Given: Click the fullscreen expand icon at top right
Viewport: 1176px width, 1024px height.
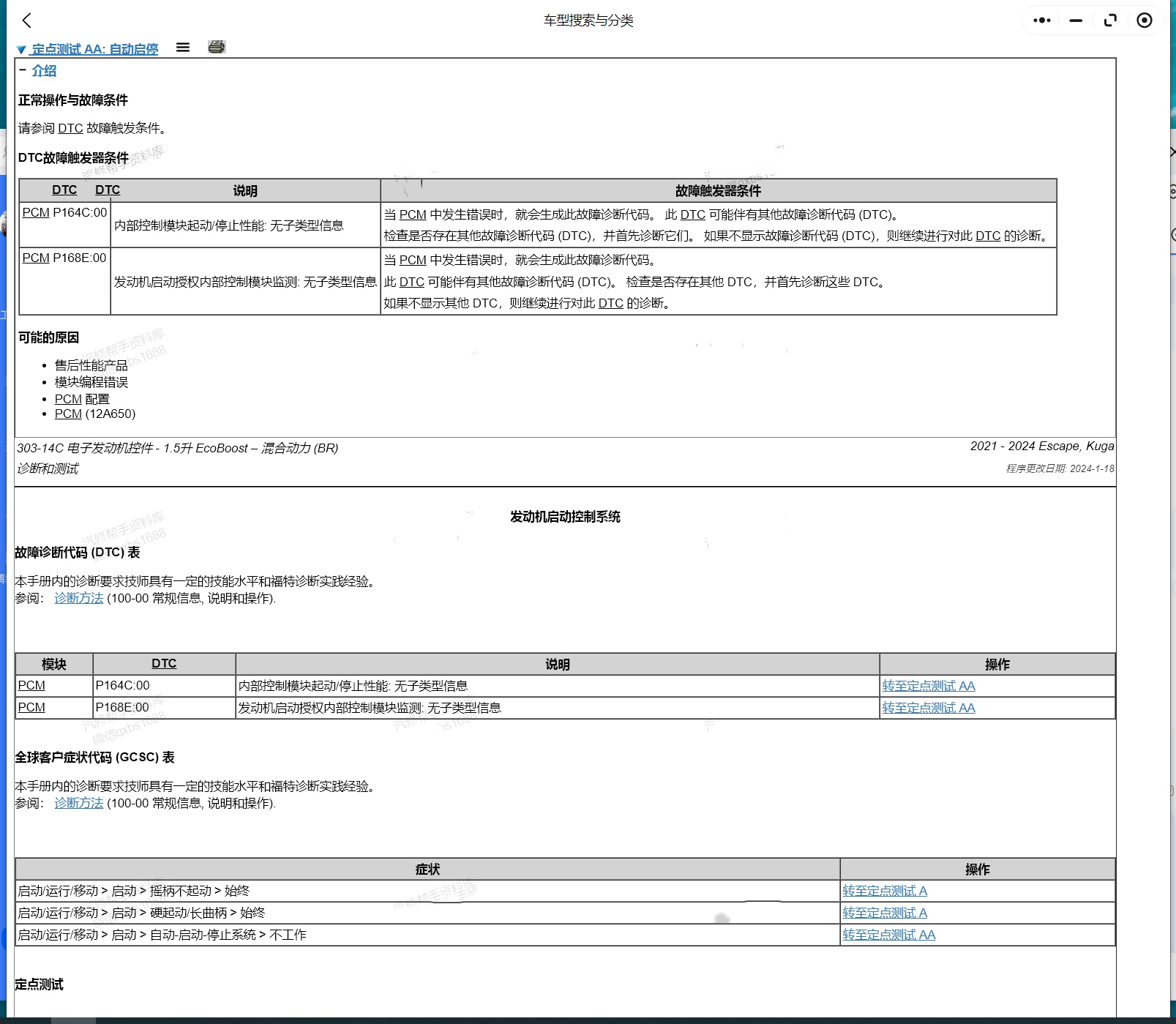Looking at the screenshot, I should pos(1109,20).
